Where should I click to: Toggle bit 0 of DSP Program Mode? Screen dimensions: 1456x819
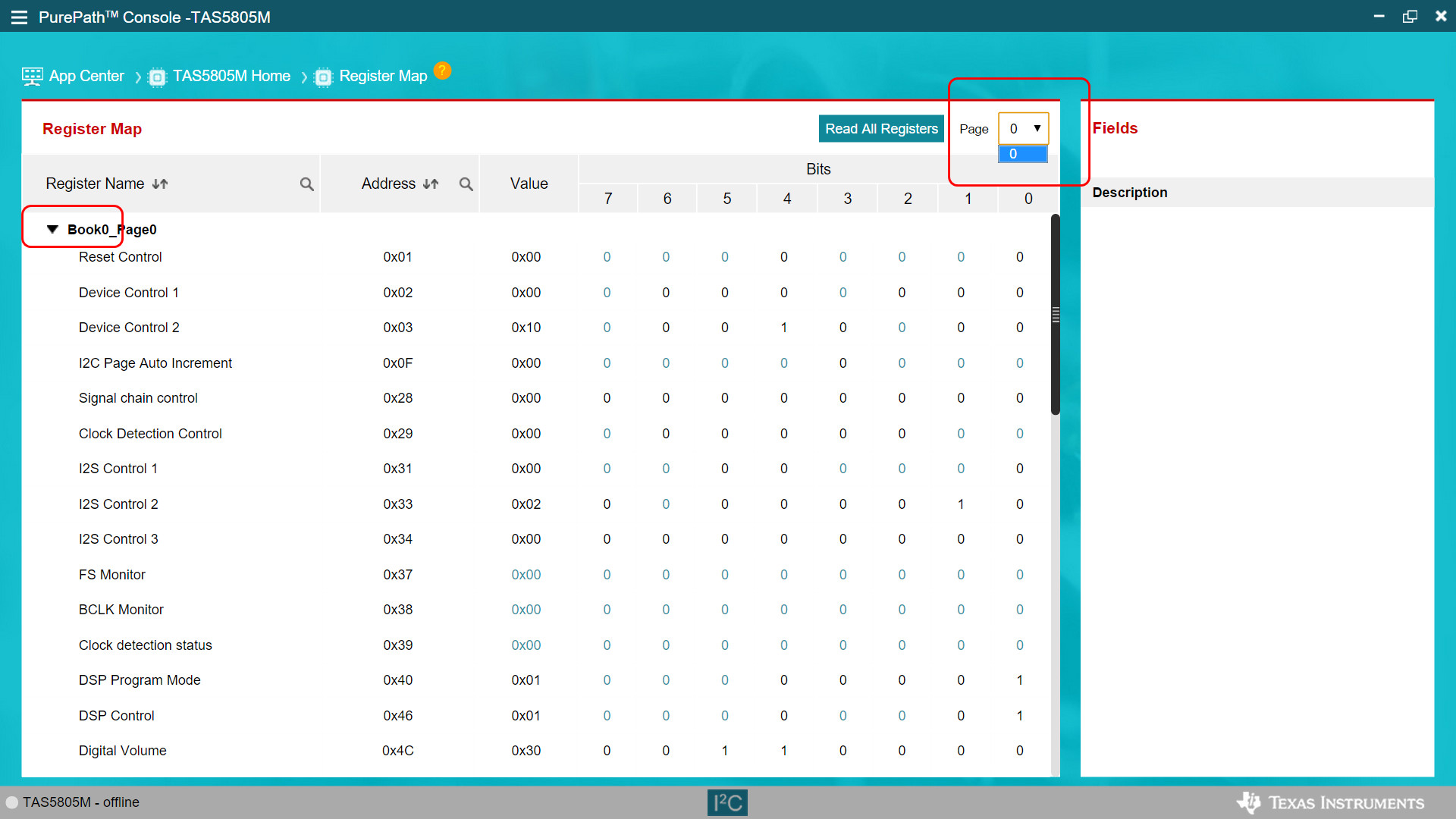1019,680
